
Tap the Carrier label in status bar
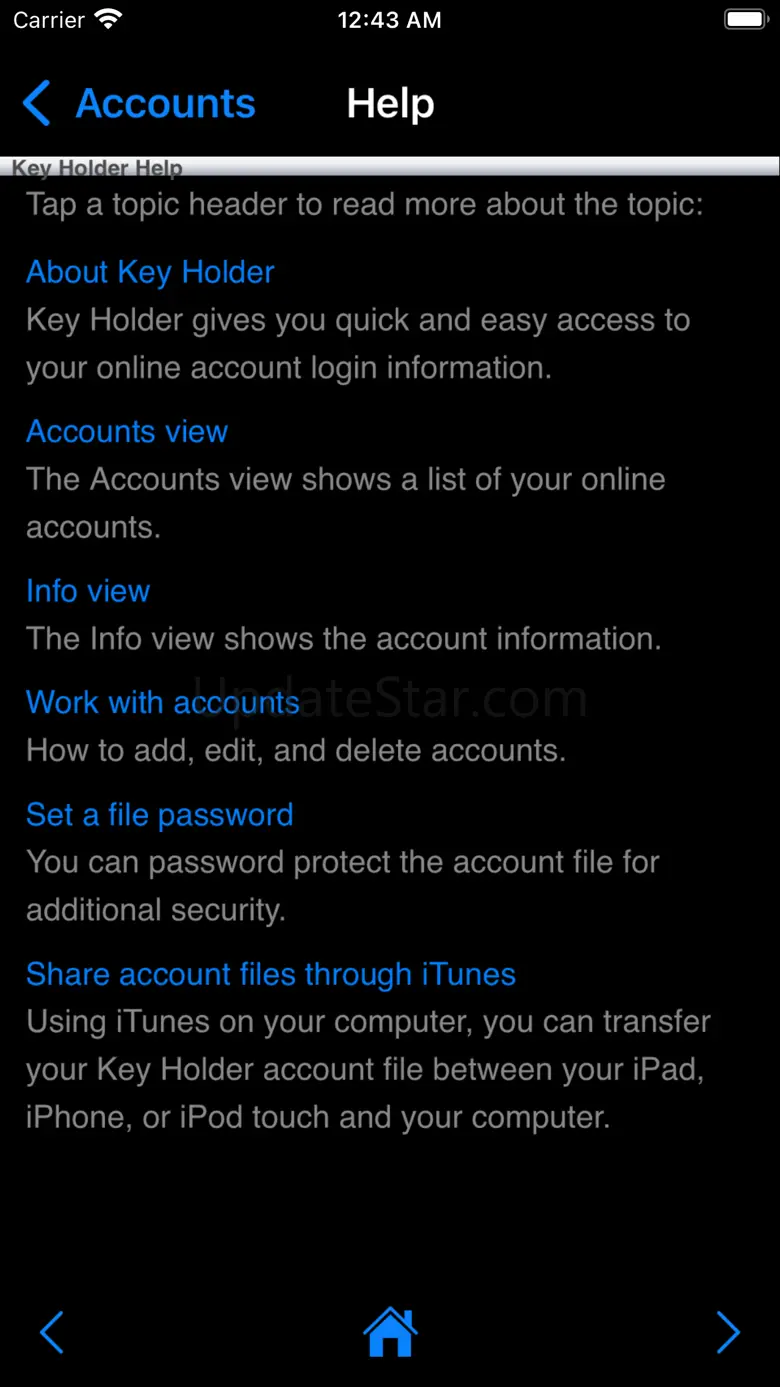(x=49, y=20)
